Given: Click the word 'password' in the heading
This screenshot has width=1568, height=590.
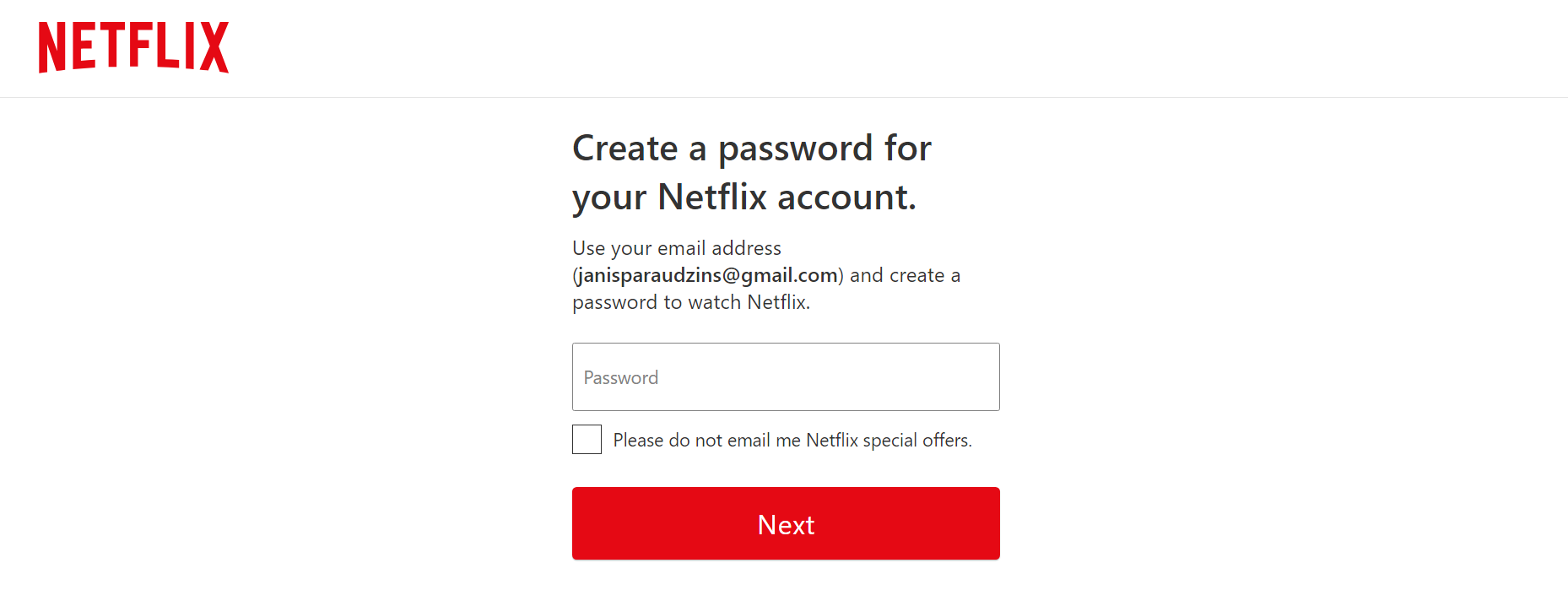Looking at the screenshot, I should (x=795, y=149).
